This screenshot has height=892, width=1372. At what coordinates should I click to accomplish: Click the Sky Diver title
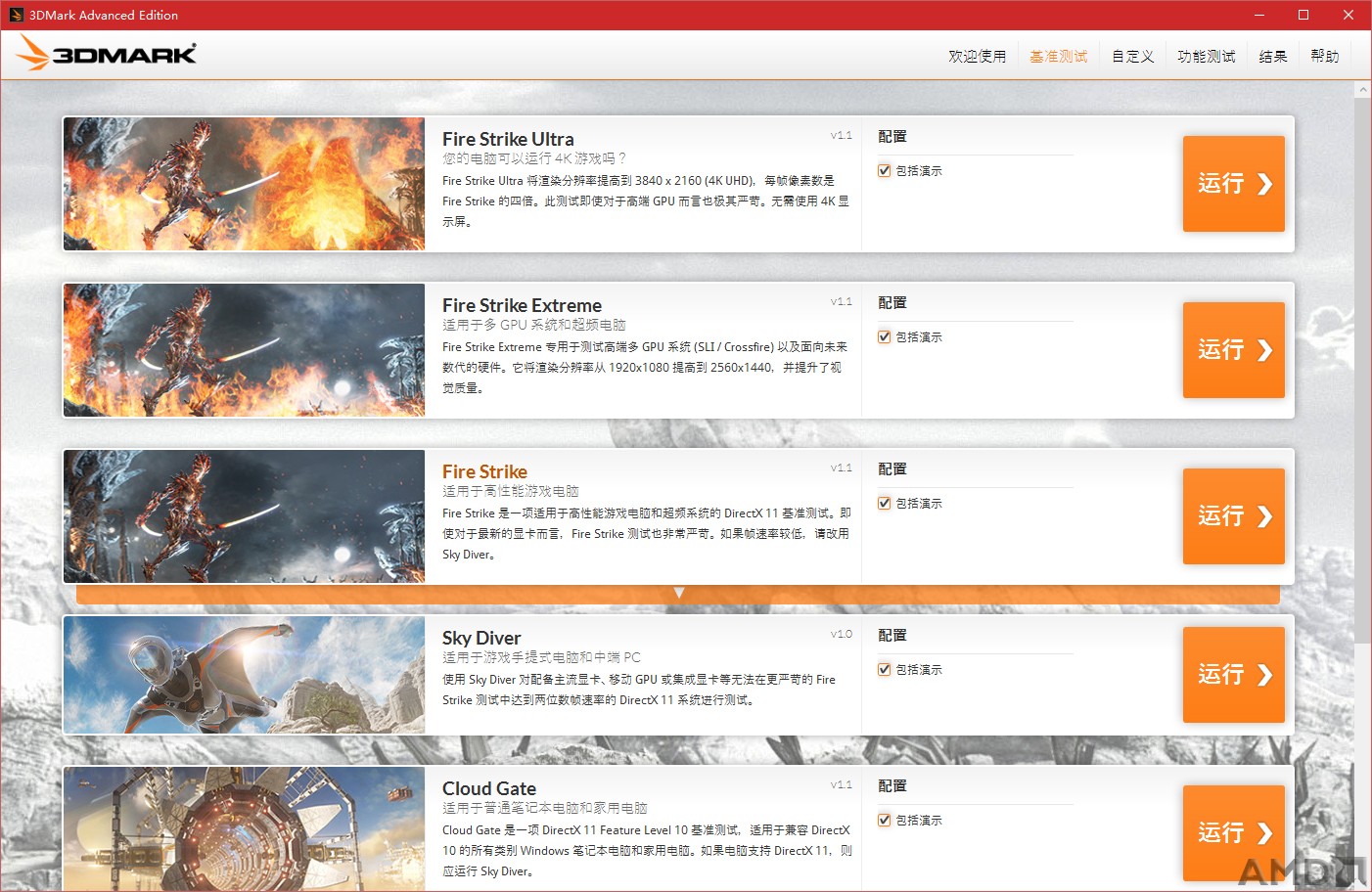pyautogui.click(x=481, y=638)
